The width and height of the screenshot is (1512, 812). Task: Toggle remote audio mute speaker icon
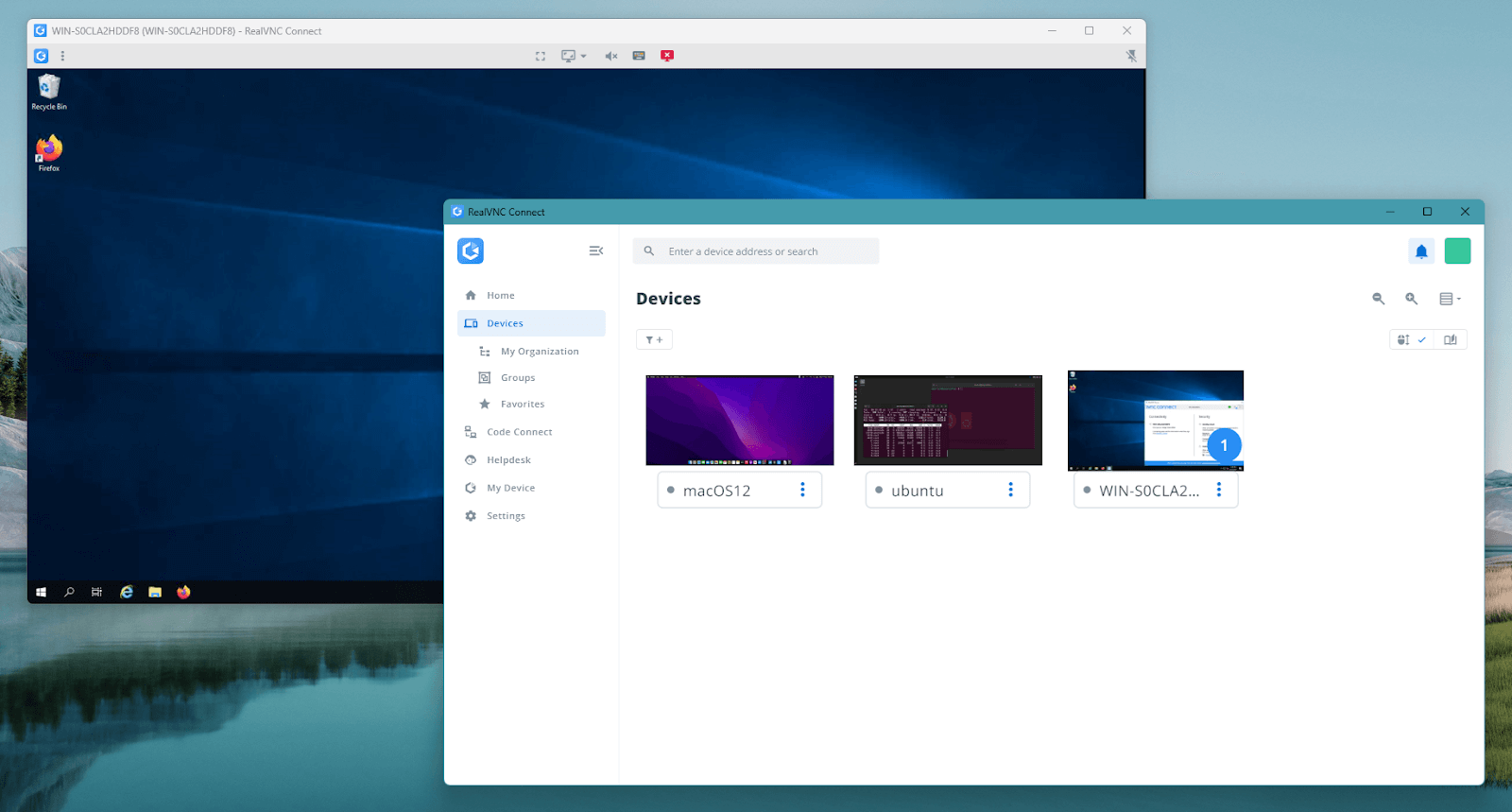click(x=610, y=56)
